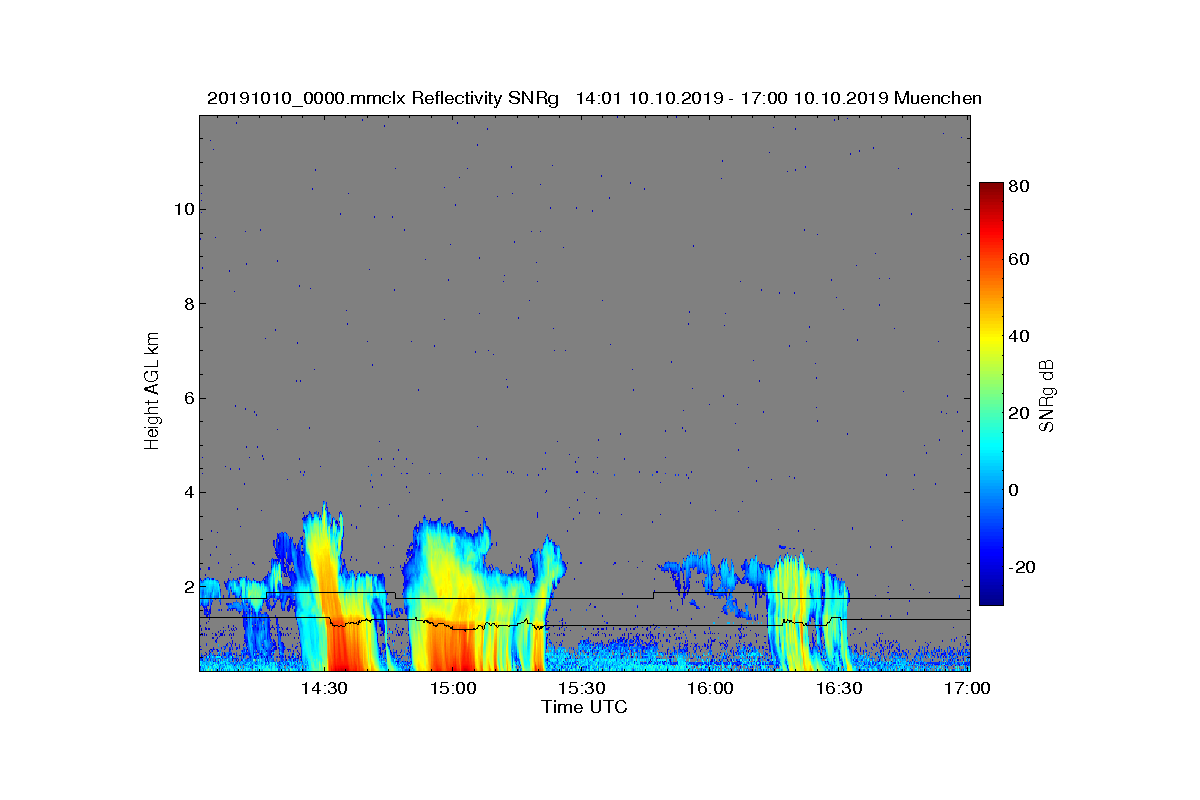Screen dimensions: 1200x800
Task: Click the colorbar value 80
Action: [1019, 186]
